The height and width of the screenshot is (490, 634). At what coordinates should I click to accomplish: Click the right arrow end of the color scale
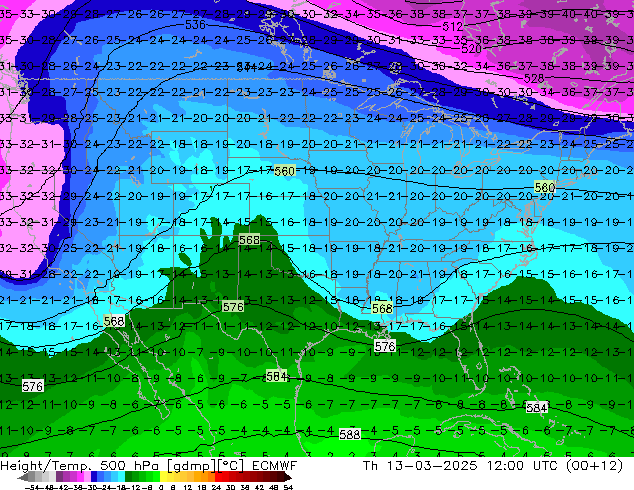pos(288,477)
